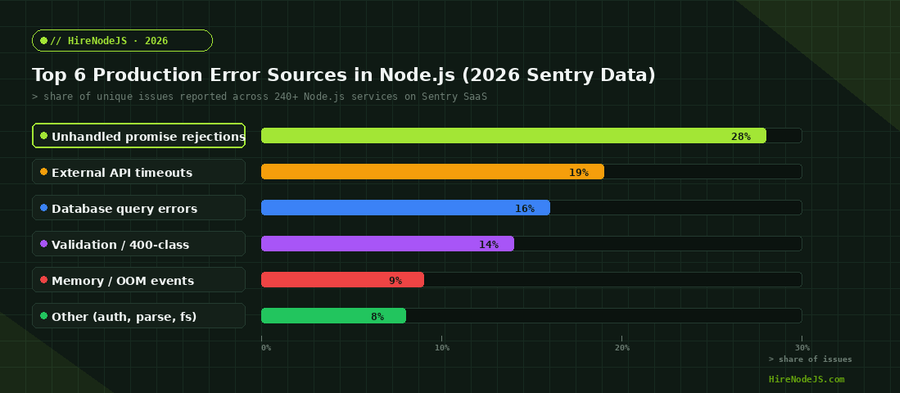Image resolution: width=900 pixels, height=393 pixels.
Task: Click the purple 14% bar
Action: [x=387, y=244]
